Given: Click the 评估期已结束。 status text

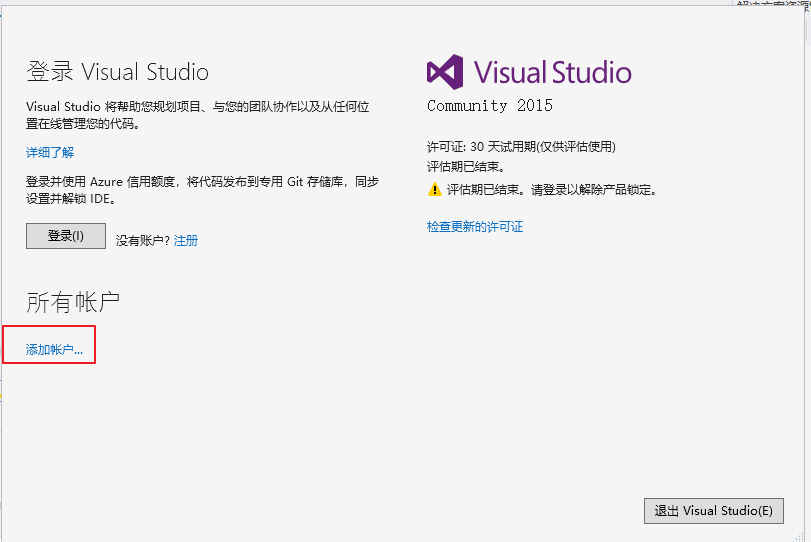Looking at the screenshot, I should pos(466,167).
